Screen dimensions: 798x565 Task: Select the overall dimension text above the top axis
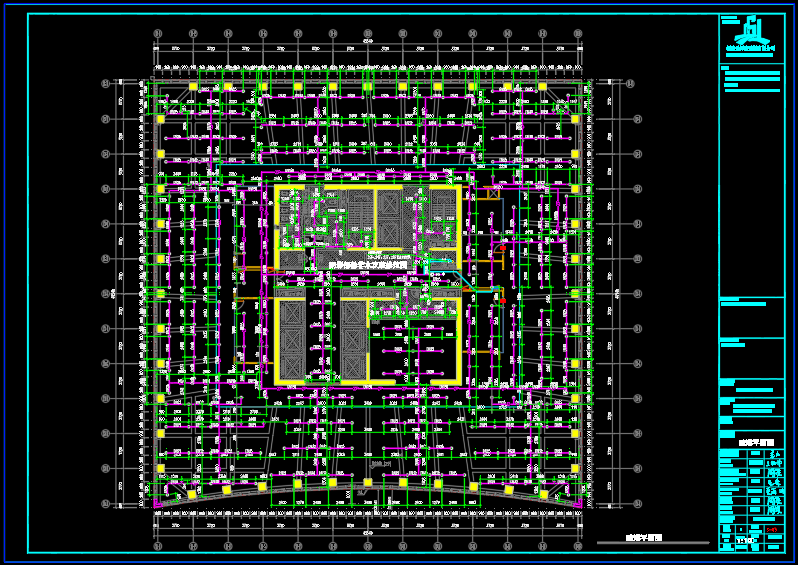[x=368, y=42]
